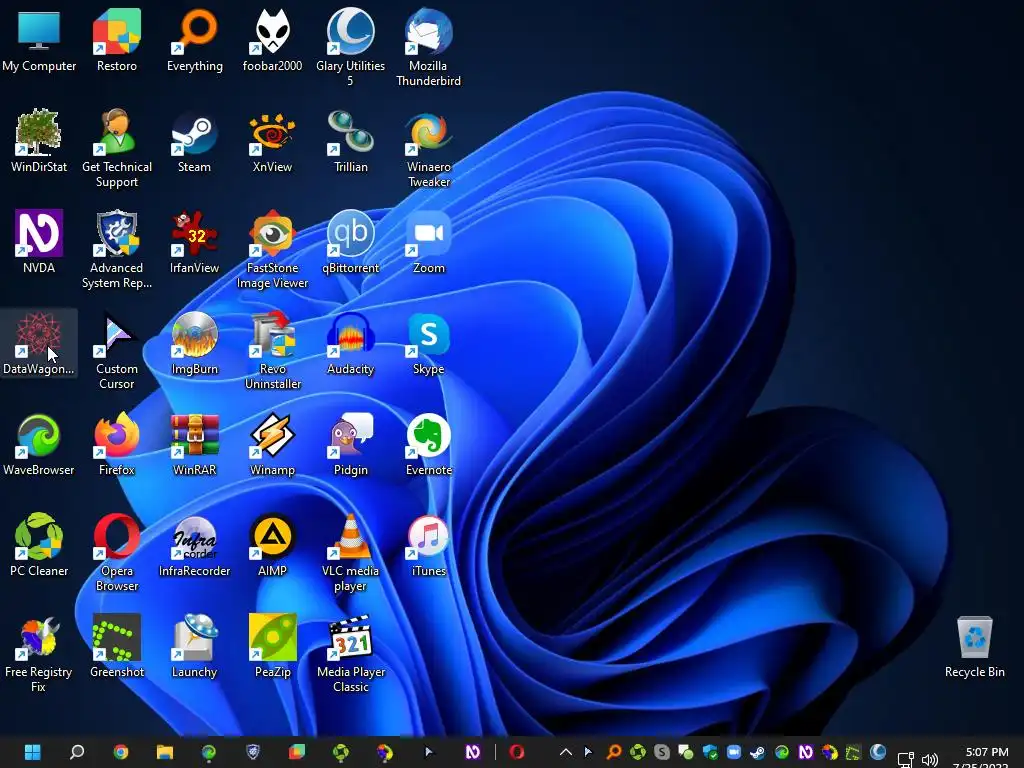Open the Windows Start menu
Screen dimensions: 1024x768
(33, 752)
